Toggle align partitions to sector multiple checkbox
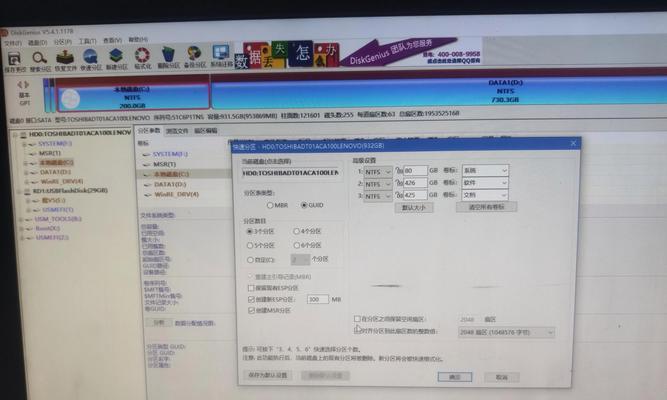Viewport: 667px width, 400px height. (357, 330)
